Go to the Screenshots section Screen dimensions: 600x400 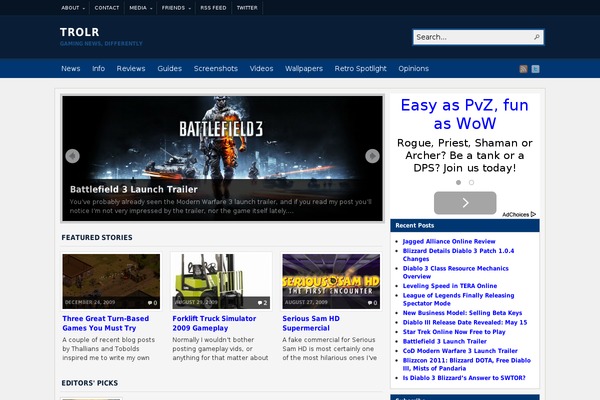tap(216, 69)
